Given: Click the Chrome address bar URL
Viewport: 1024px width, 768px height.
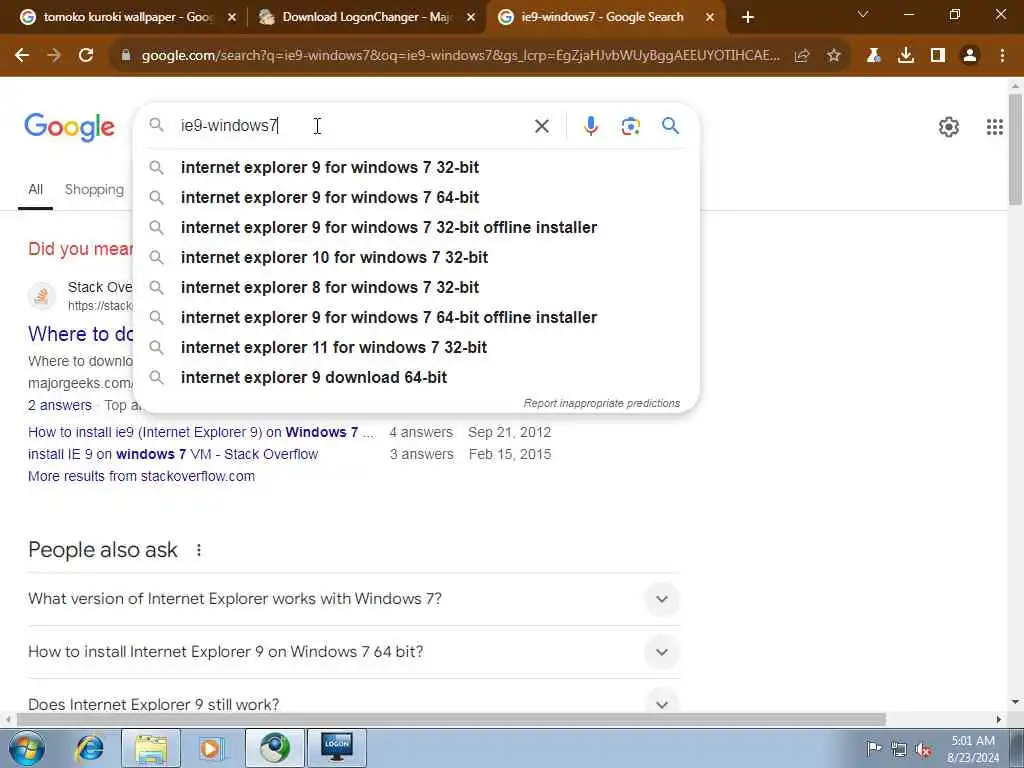Looking at the screenshot, I should 460,56.
